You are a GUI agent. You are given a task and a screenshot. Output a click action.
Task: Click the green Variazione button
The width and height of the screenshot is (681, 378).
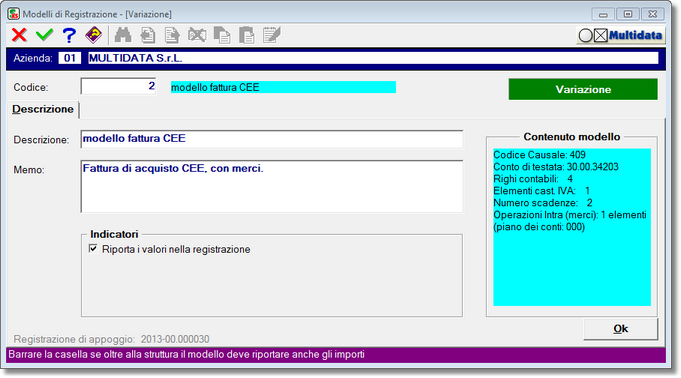point(583,90)
